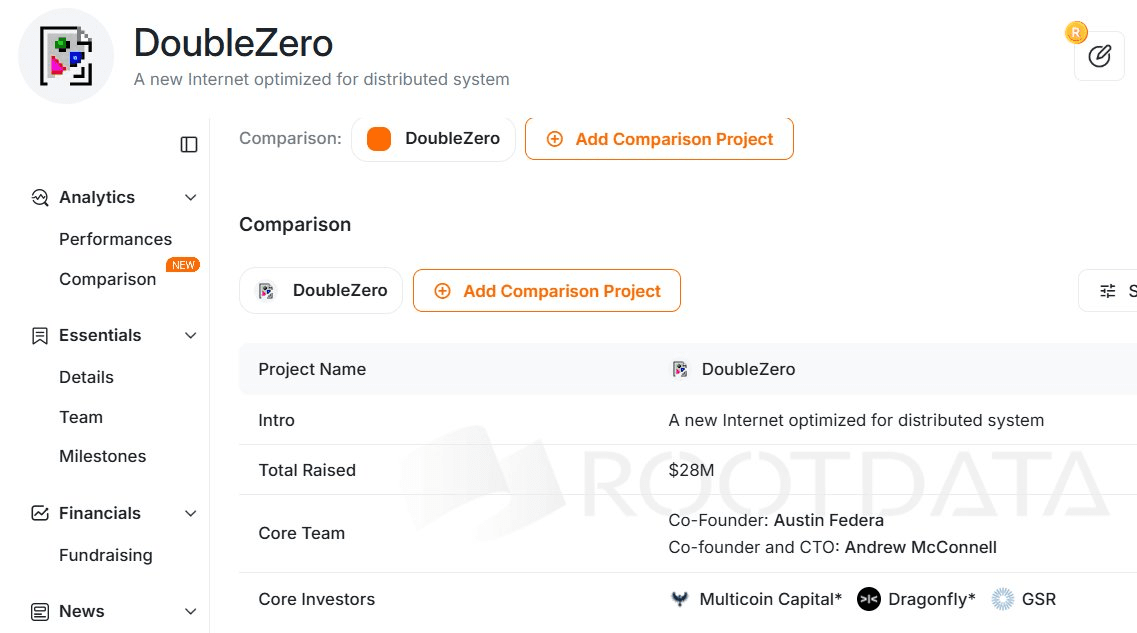Click the Analytics chart icon in sidebar
Image resolution: width=1137 pixels, height=633 pixels.
40,197
